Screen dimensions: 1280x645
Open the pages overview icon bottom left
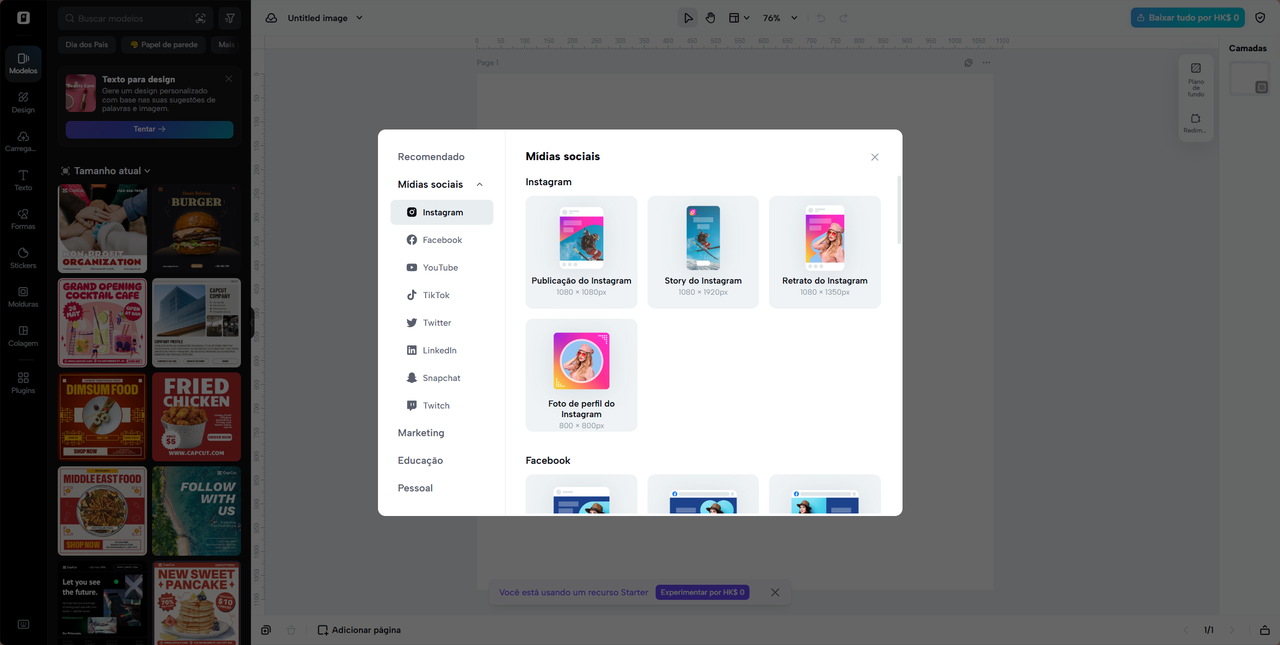pyautogui.click(x=266, y=630)
